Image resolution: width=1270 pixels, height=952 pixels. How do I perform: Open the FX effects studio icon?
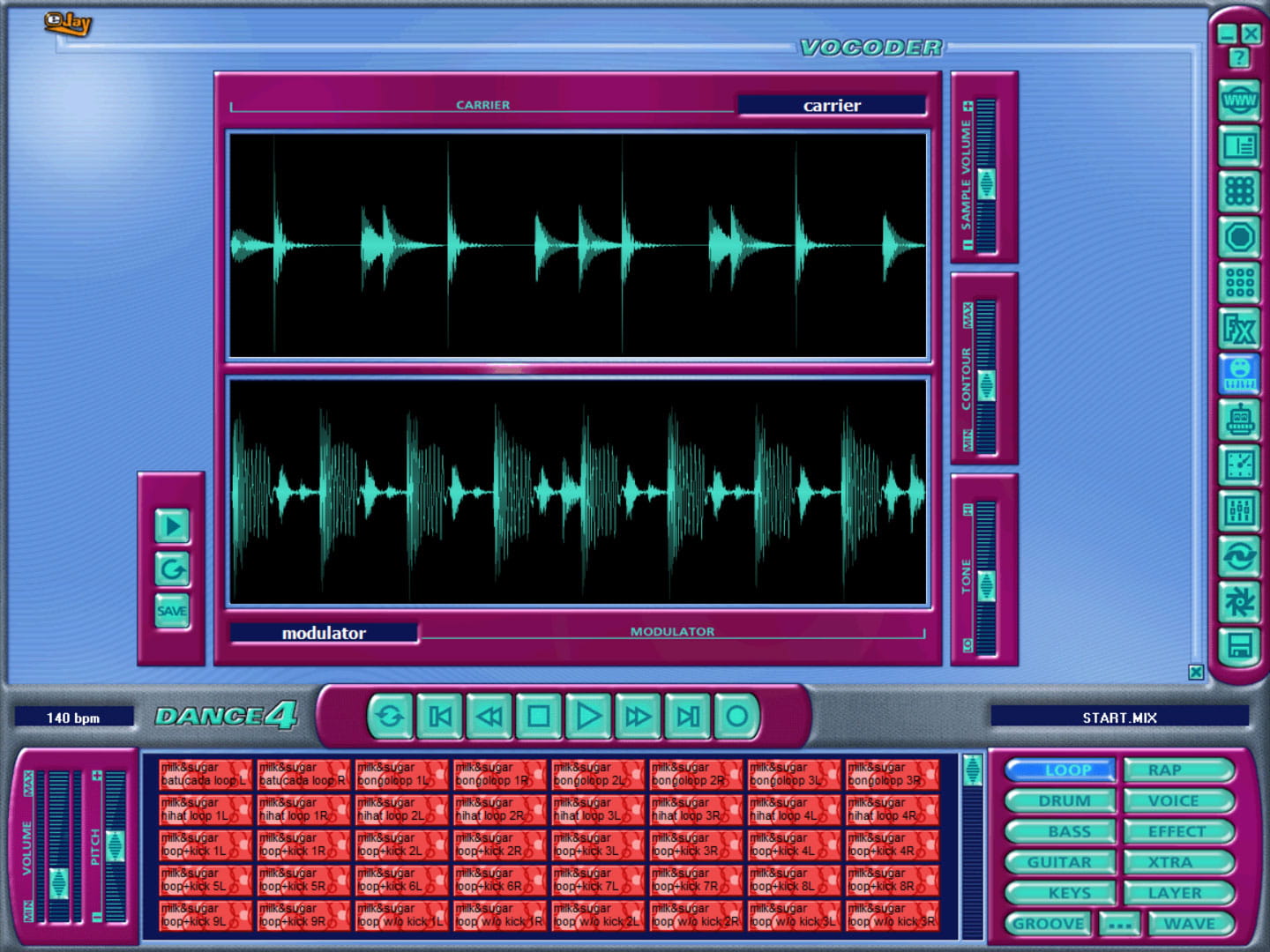point(1239,330)
